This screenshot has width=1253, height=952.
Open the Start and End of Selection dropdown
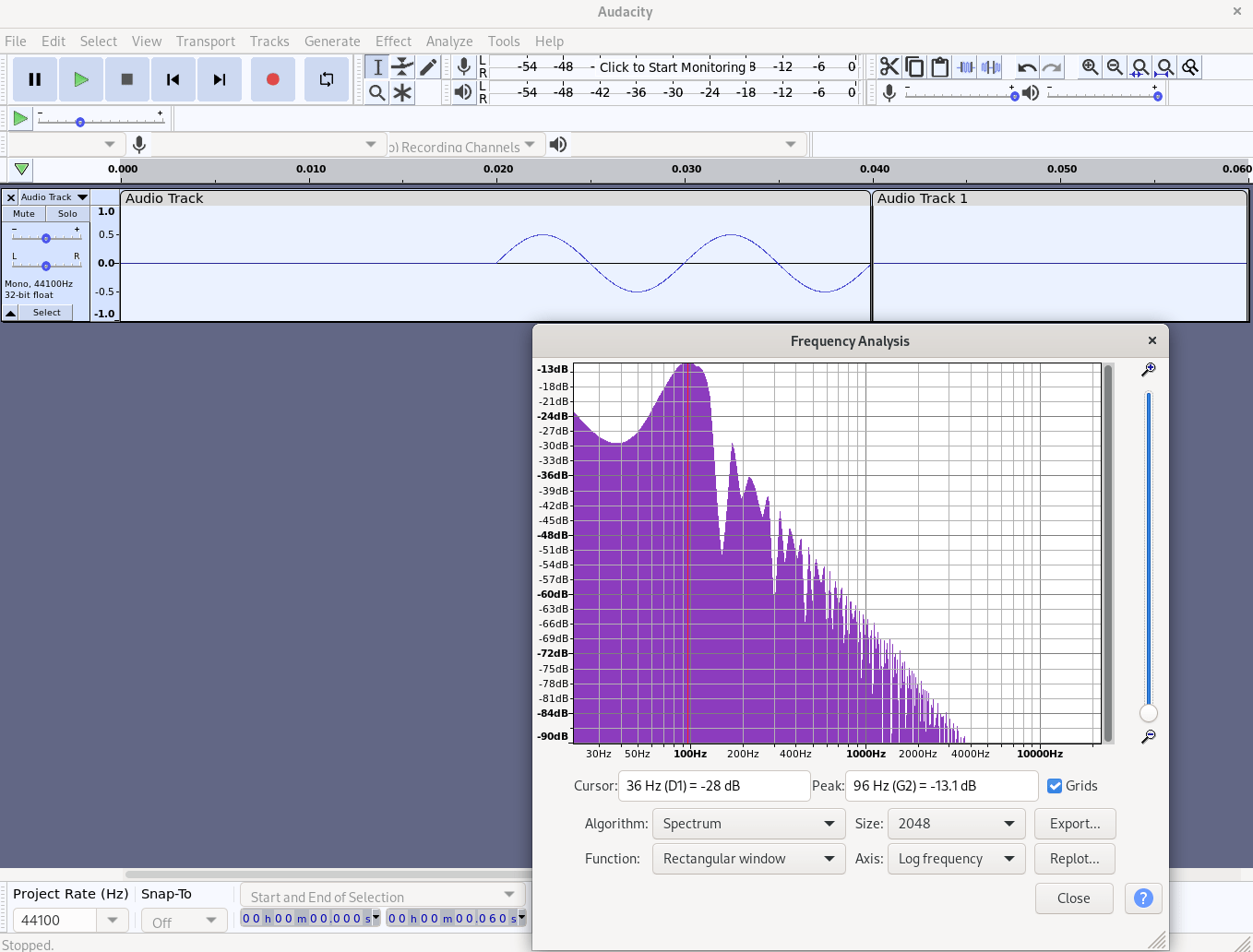[x=382, y=895]
